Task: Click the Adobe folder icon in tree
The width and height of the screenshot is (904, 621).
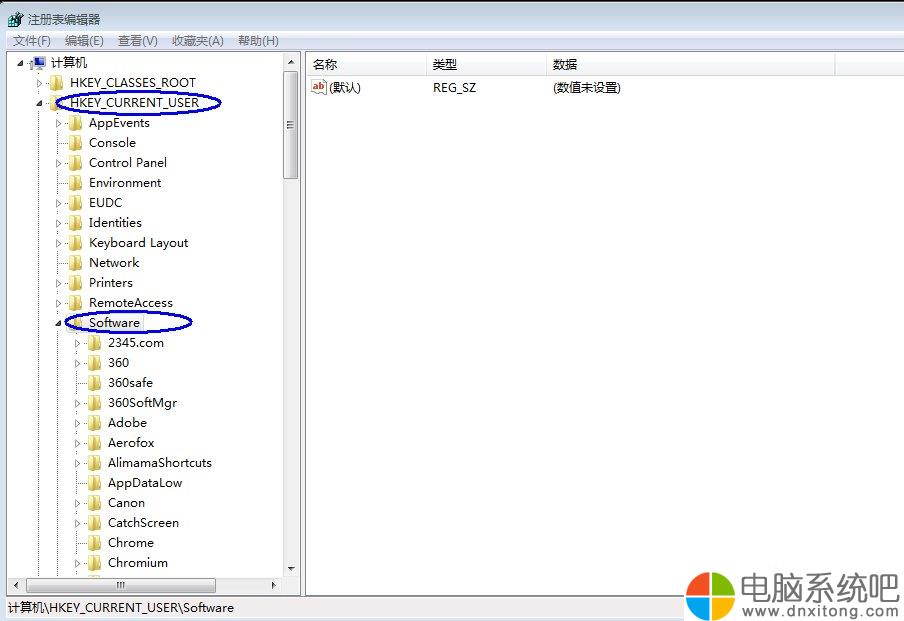Action: pyautogui.click(x=95, y=423)
